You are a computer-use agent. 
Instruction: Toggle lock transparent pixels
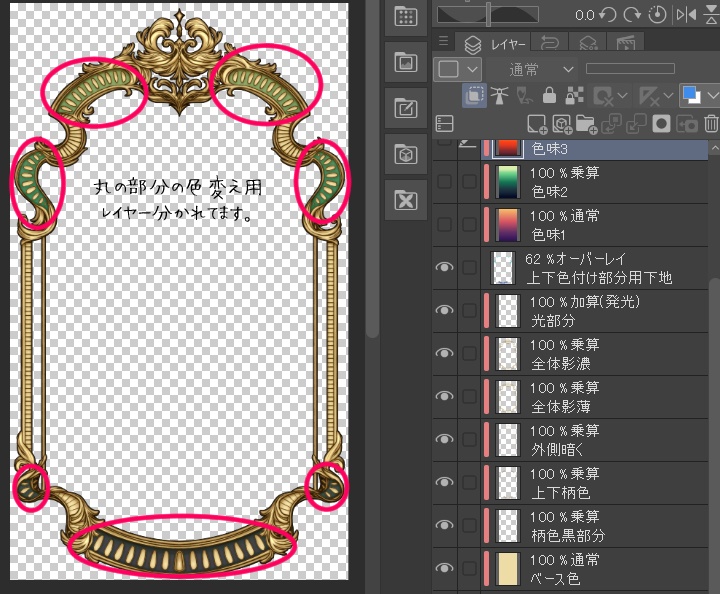coord(574,96)
